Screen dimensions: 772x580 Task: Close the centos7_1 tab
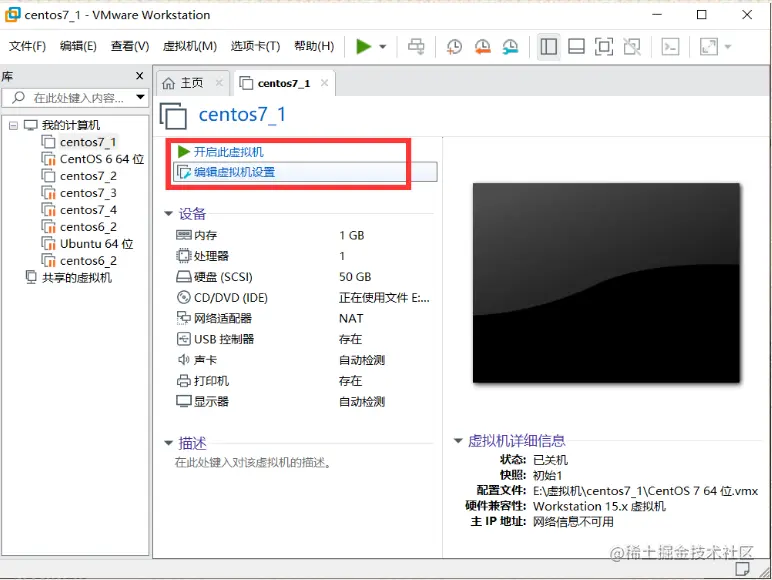pos(324,83)
